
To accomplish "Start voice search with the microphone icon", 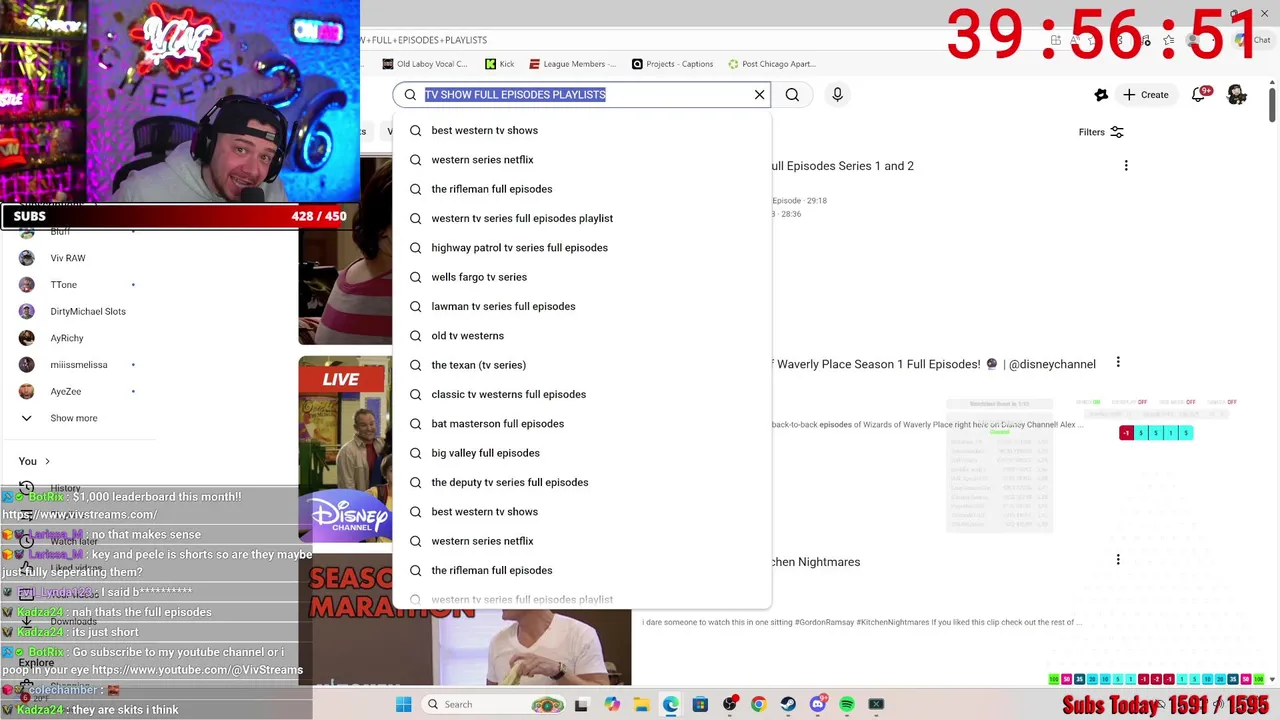I will 837,94.
